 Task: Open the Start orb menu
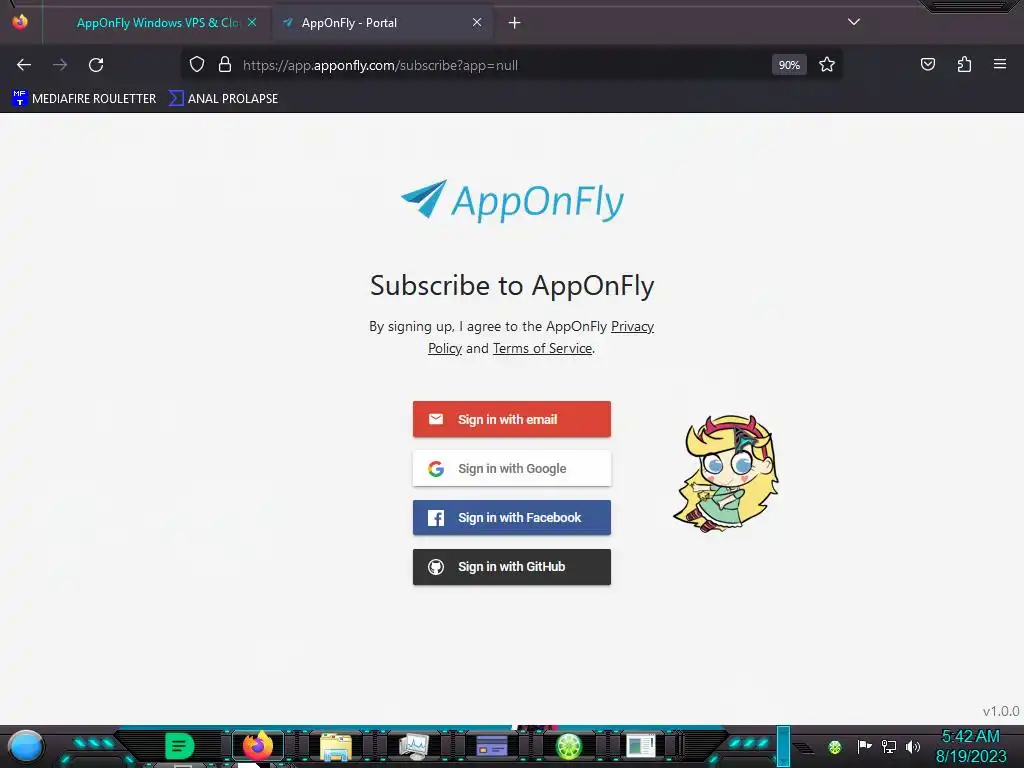click(x=25, y=746)
